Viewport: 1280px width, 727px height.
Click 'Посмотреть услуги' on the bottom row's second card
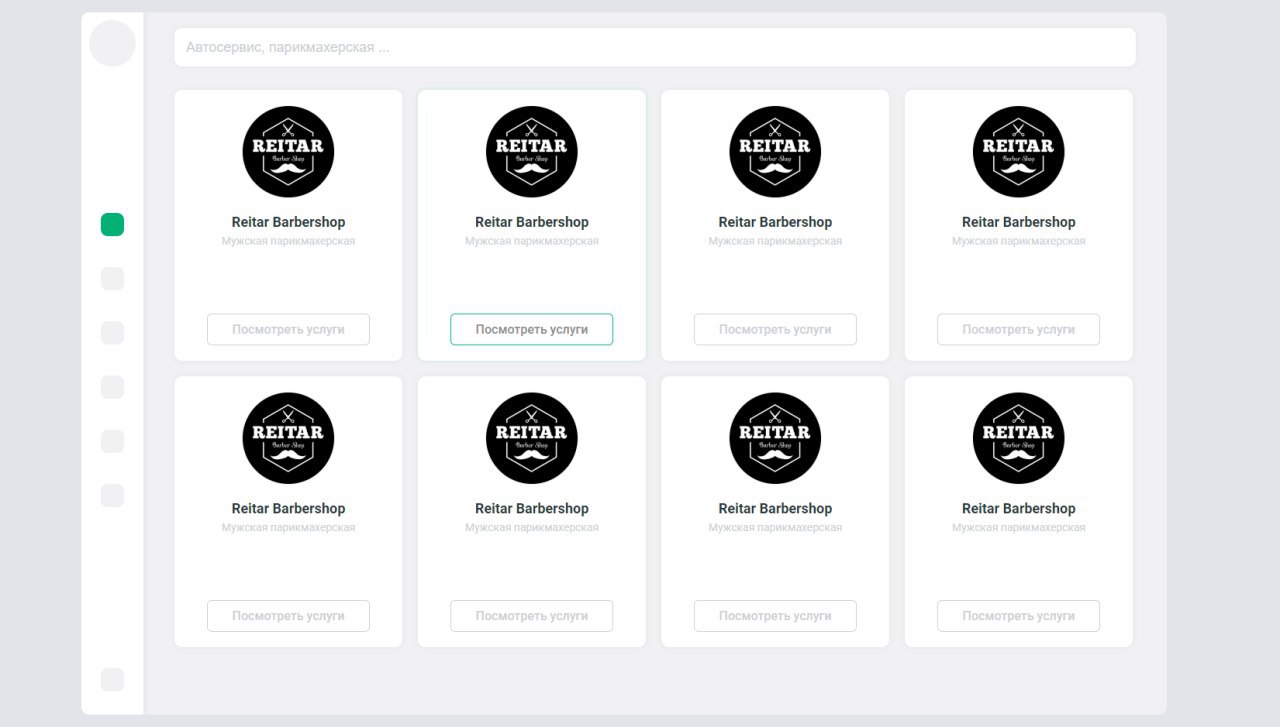[x=531, y=616]
